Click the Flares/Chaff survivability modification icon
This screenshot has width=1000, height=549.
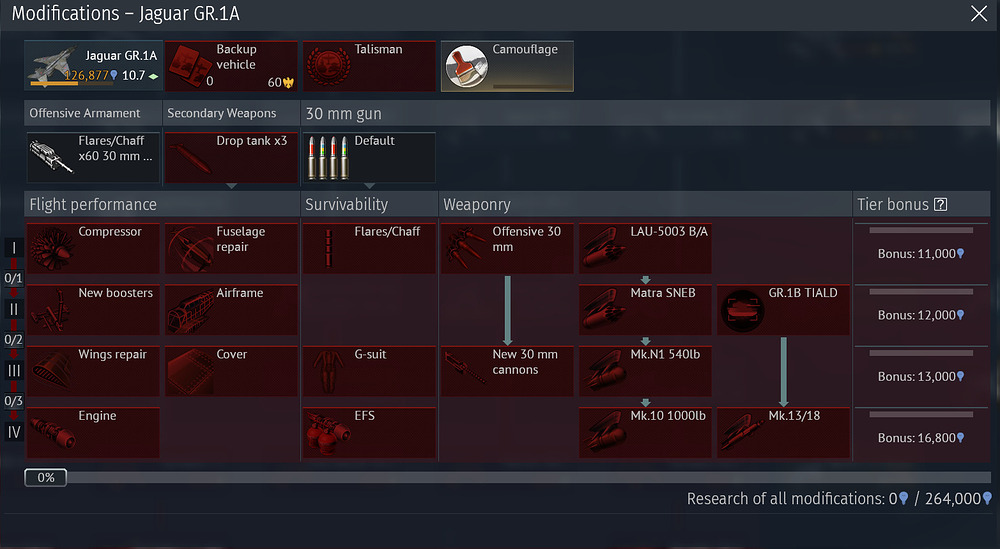[x=328, y=249]
